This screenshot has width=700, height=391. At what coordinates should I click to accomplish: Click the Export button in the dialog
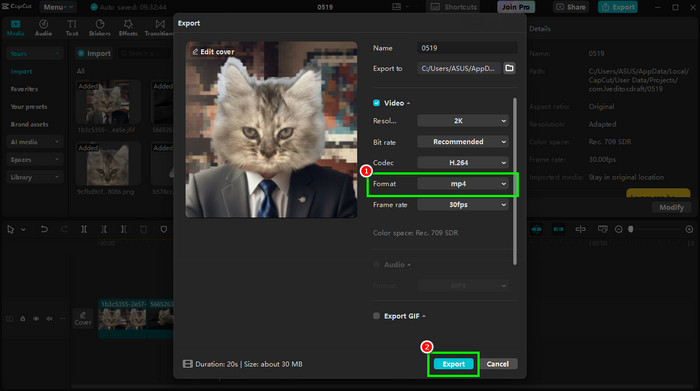click(x=453, y=364)
